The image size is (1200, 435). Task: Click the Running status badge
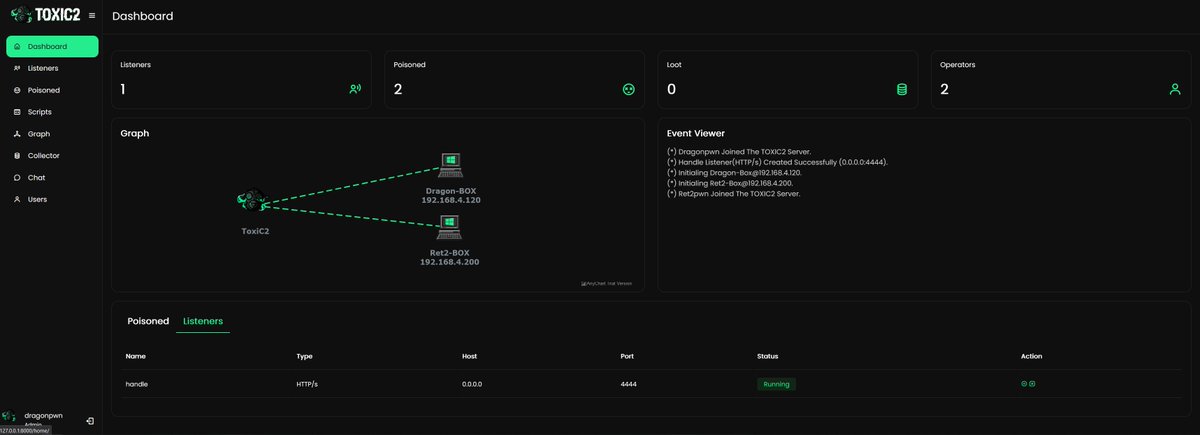[x=776, y=384]
